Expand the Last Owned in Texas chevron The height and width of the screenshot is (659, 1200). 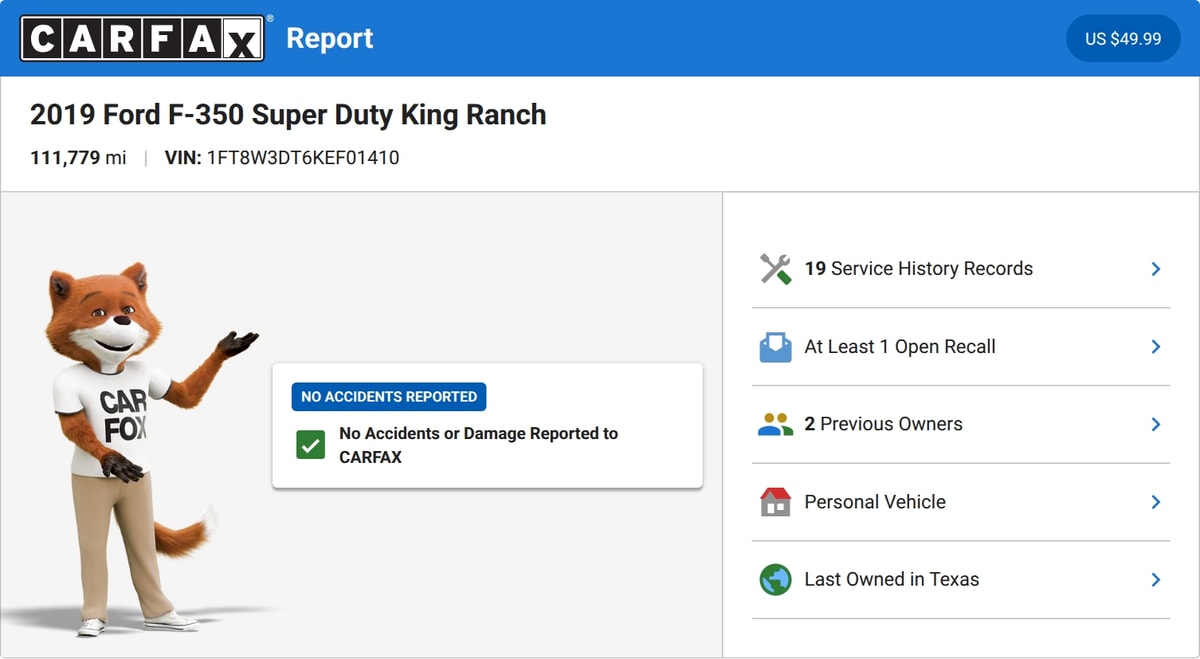point(1155,580)
